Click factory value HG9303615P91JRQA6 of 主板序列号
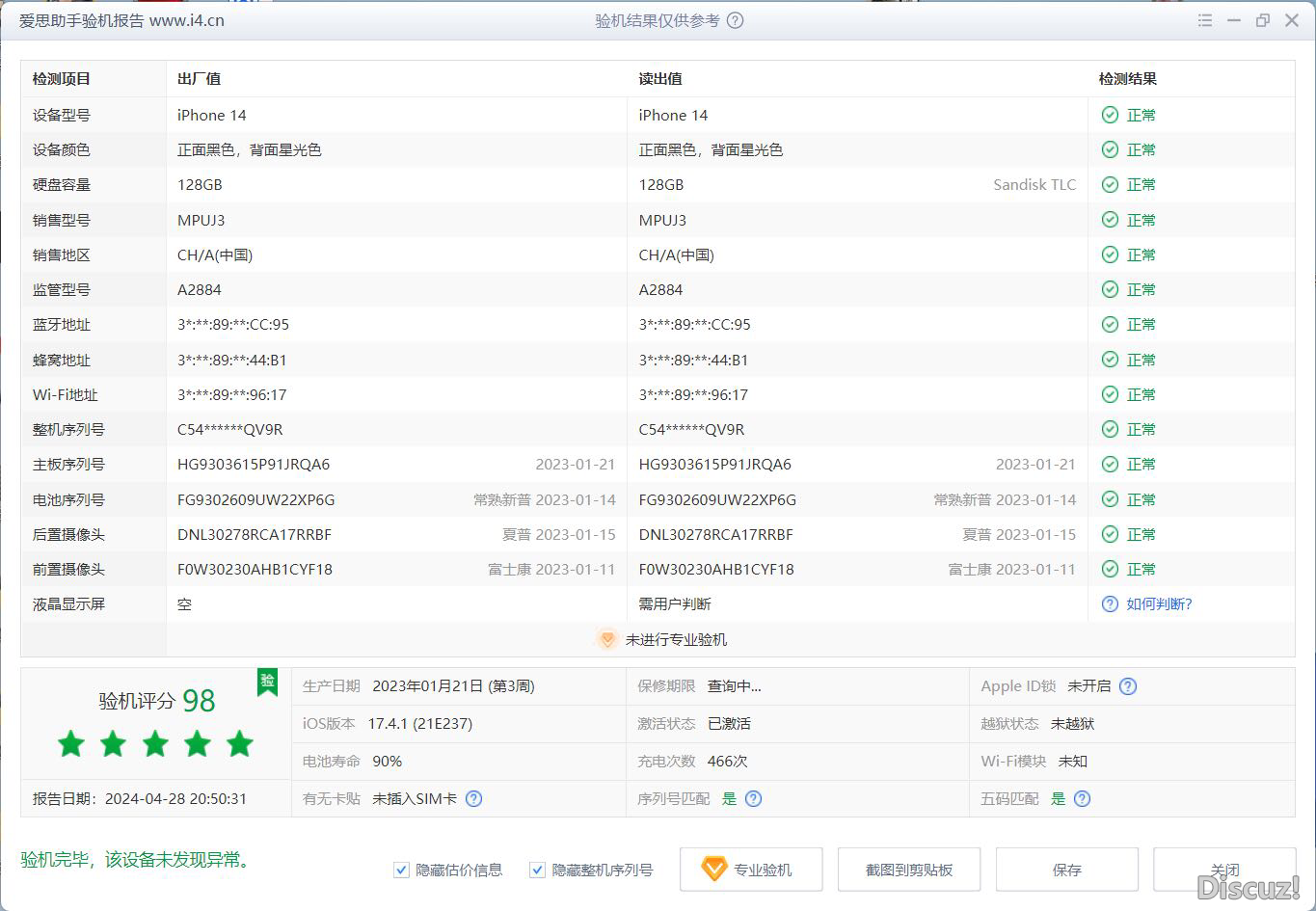This screenshot has width=1316, height=911. pyautogui.click(x=254, y=464)
